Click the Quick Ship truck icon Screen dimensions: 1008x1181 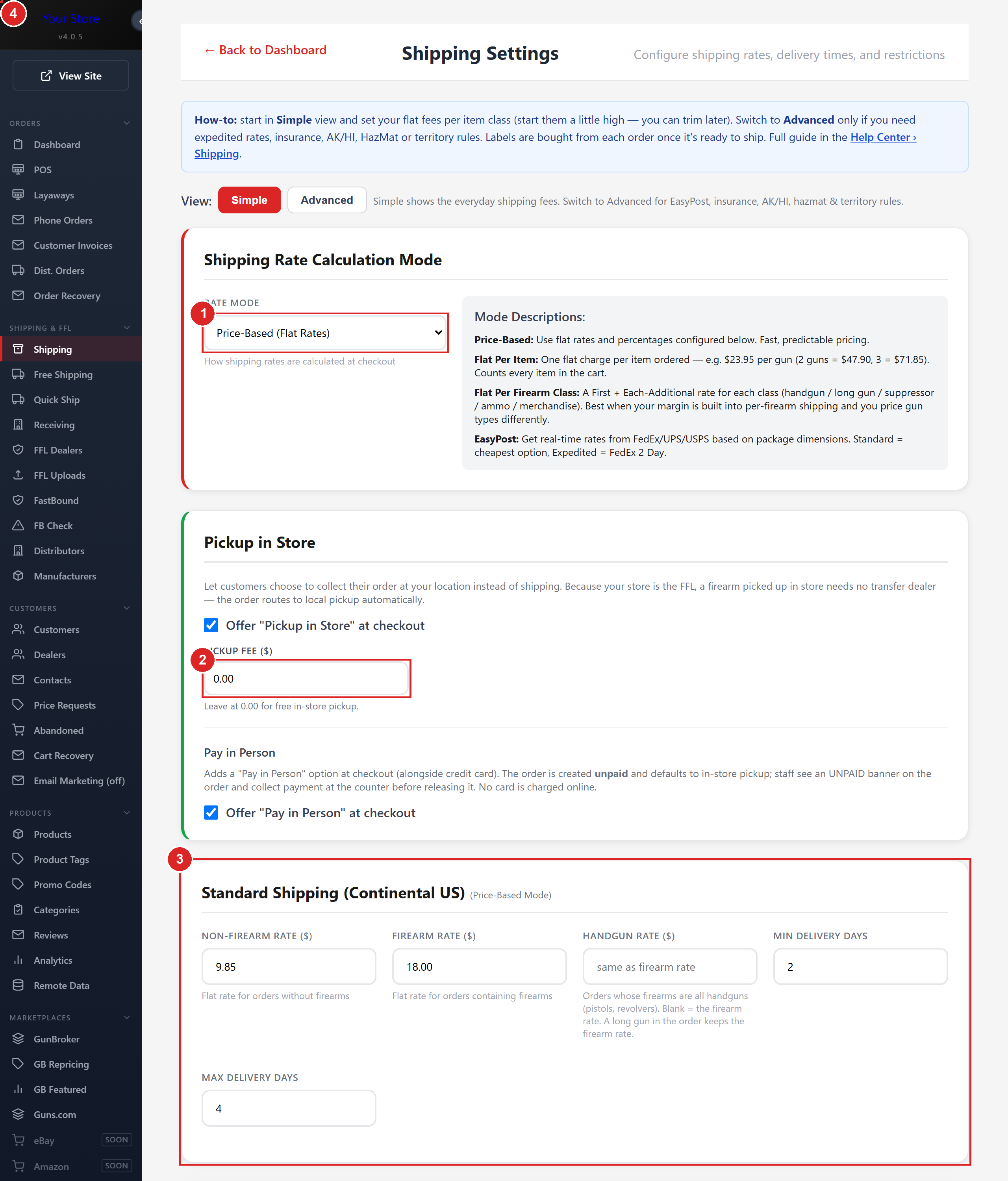[x=18, y=399]
